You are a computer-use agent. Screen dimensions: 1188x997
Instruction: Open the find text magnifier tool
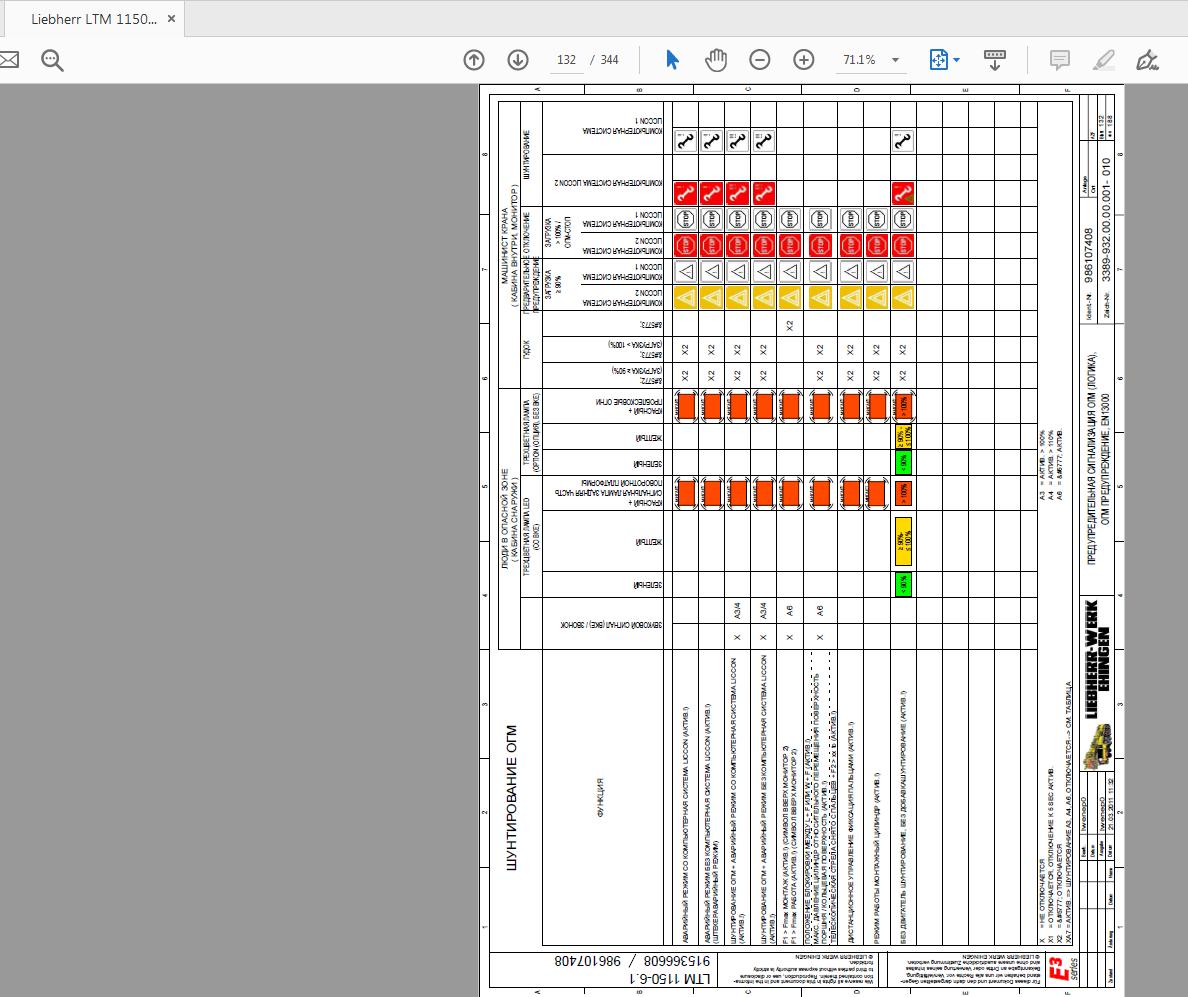[x=52, y=60]
